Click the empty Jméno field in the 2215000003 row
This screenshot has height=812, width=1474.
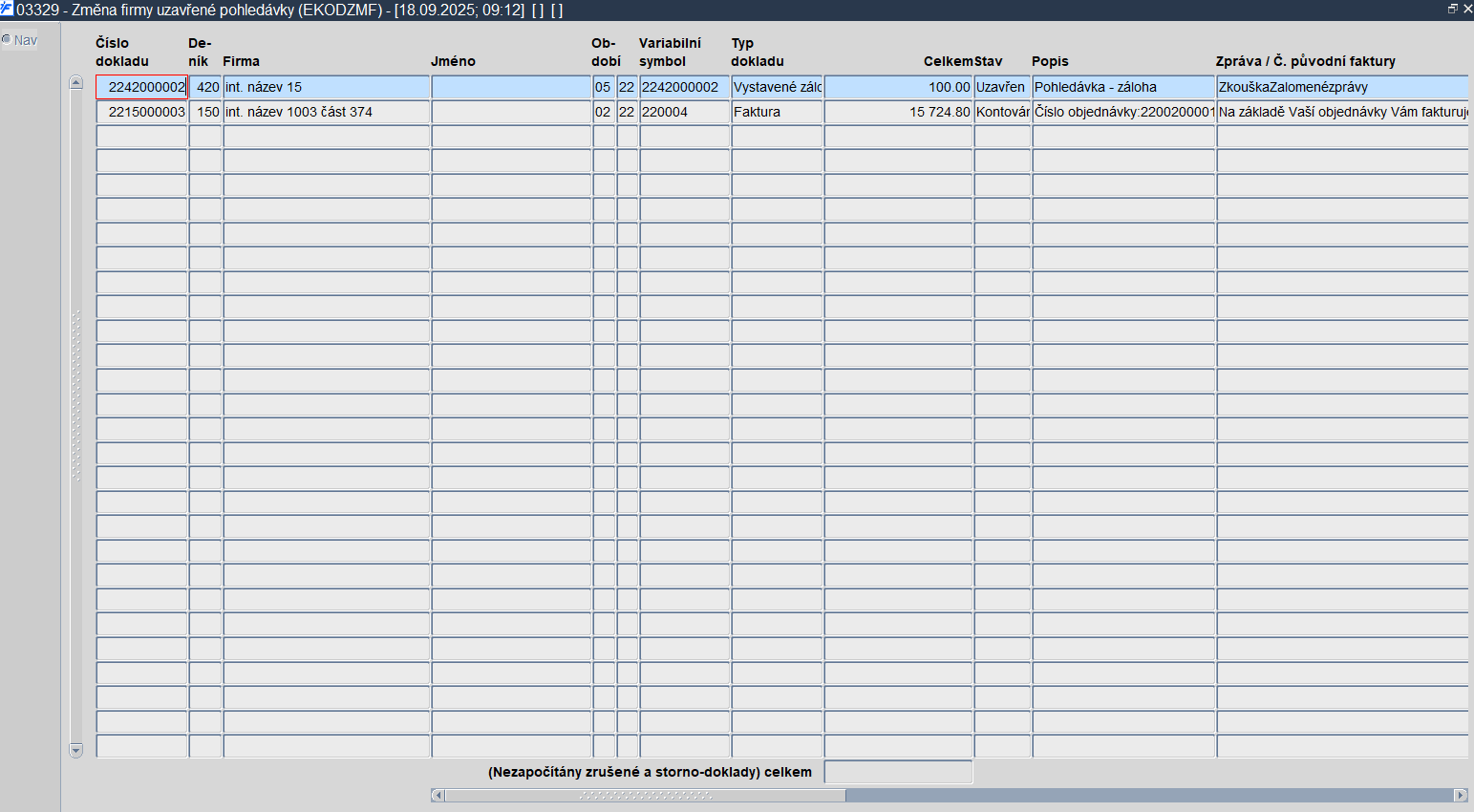pos(511,112)
